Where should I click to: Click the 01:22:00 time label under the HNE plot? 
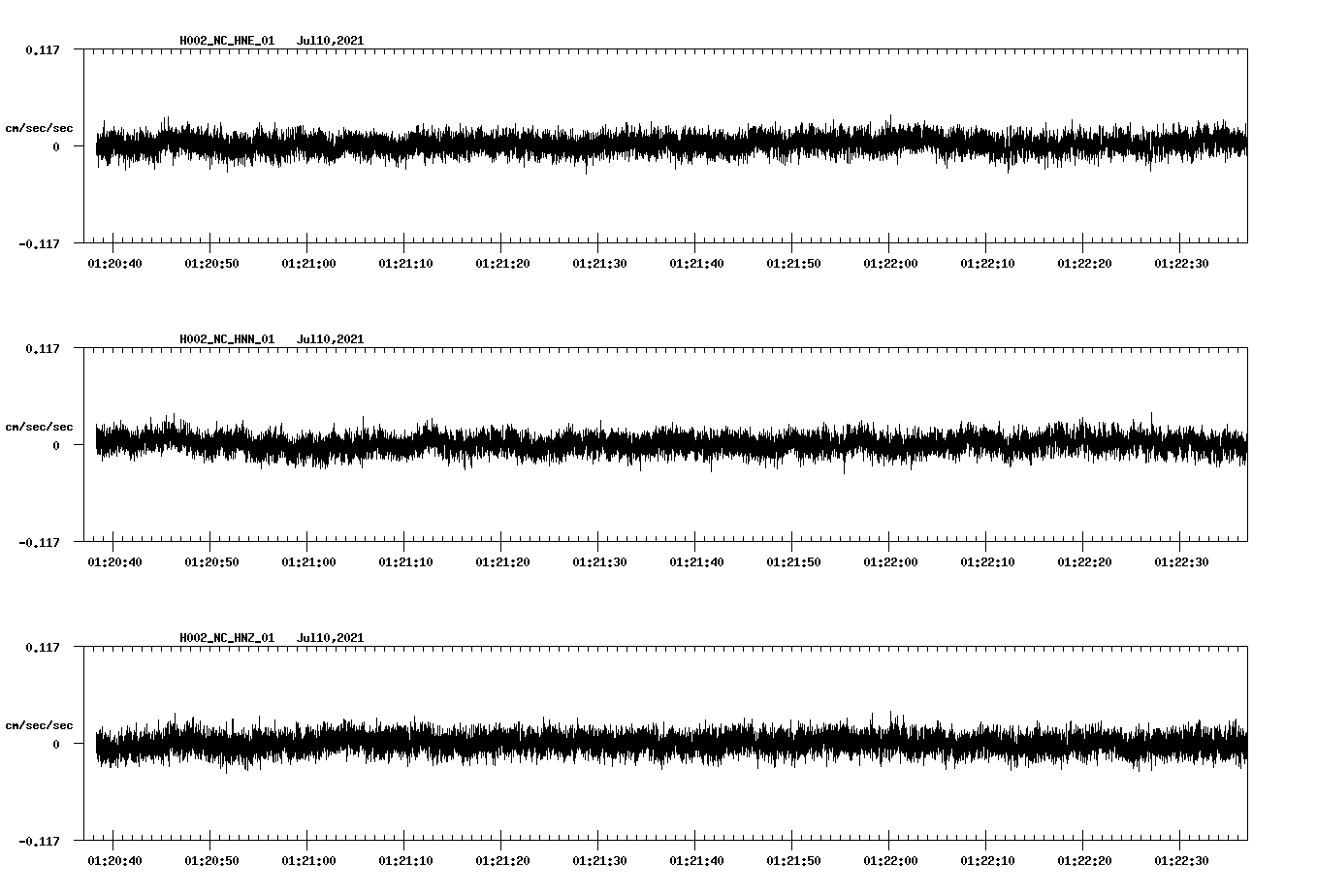(890, 264)
